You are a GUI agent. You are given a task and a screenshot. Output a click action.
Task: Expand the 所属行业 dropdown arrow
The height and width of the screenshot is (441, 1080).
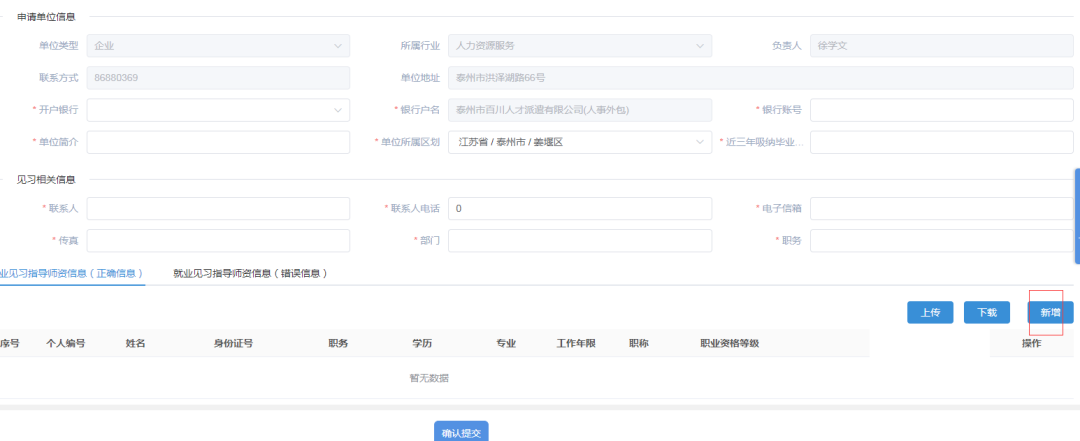click(700, 46)
